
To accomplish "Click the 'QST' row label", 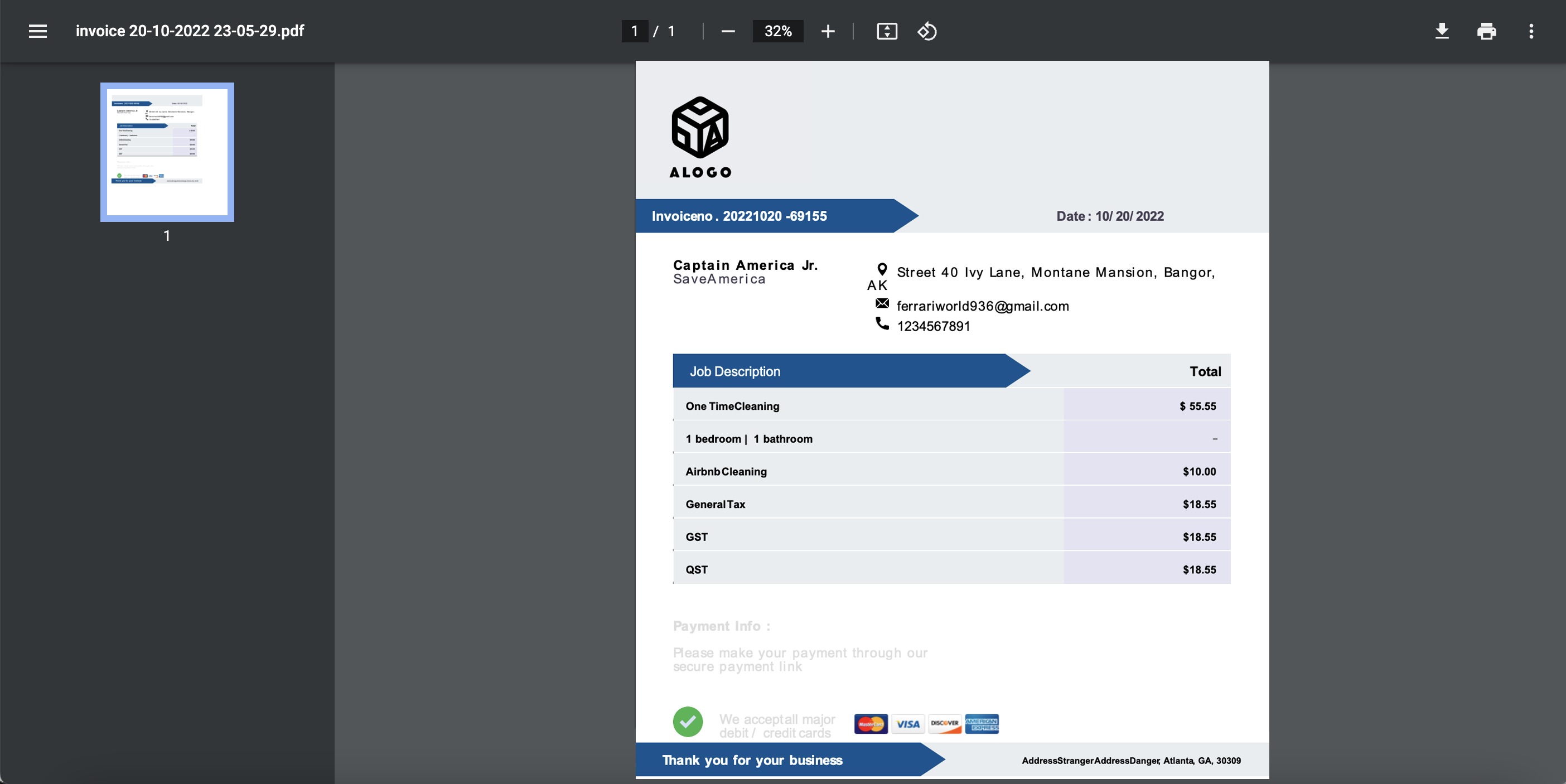I will pos(696,570).
